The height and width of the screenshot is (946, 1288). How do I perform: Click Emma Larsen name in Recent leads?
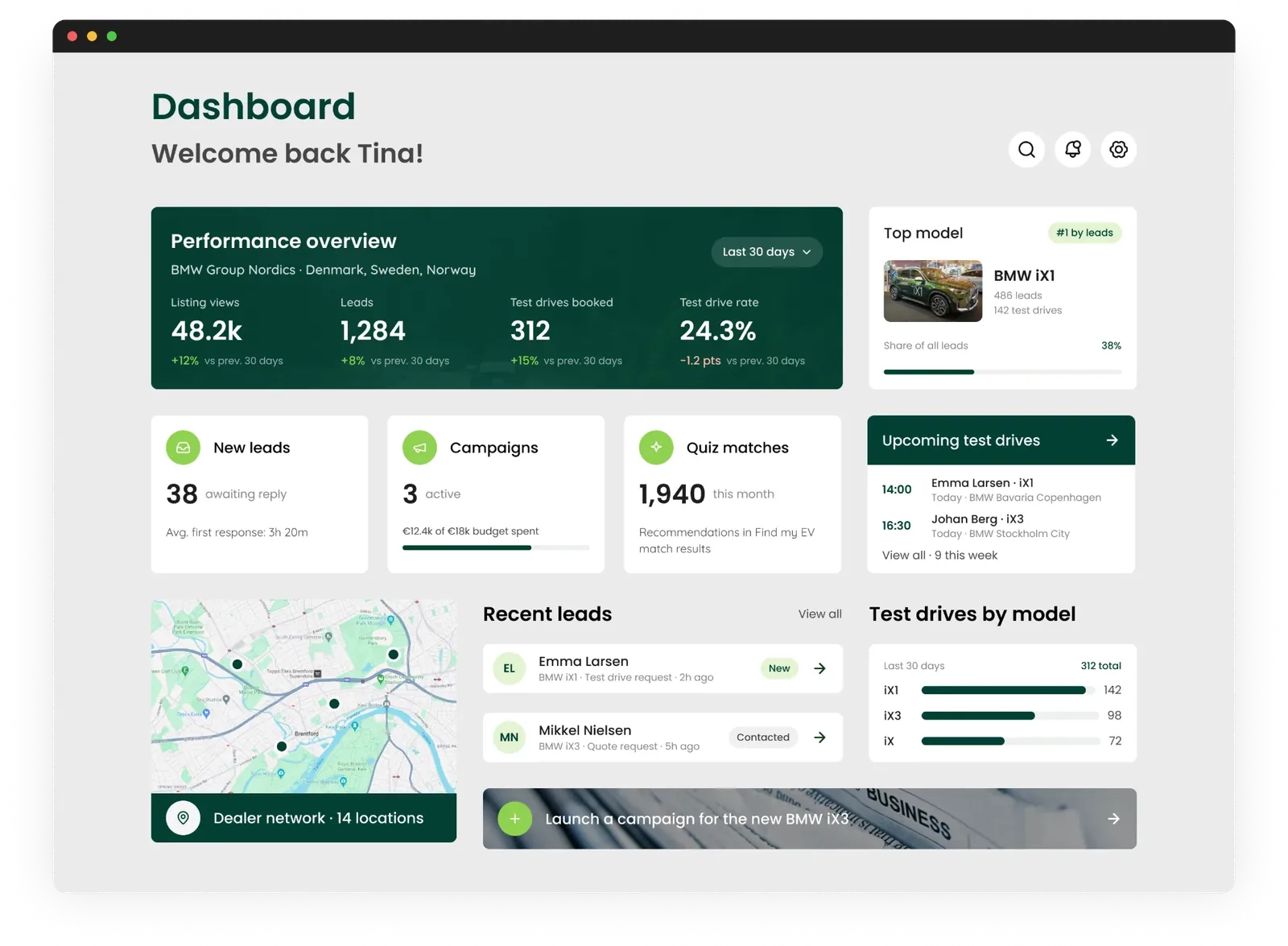584,662
